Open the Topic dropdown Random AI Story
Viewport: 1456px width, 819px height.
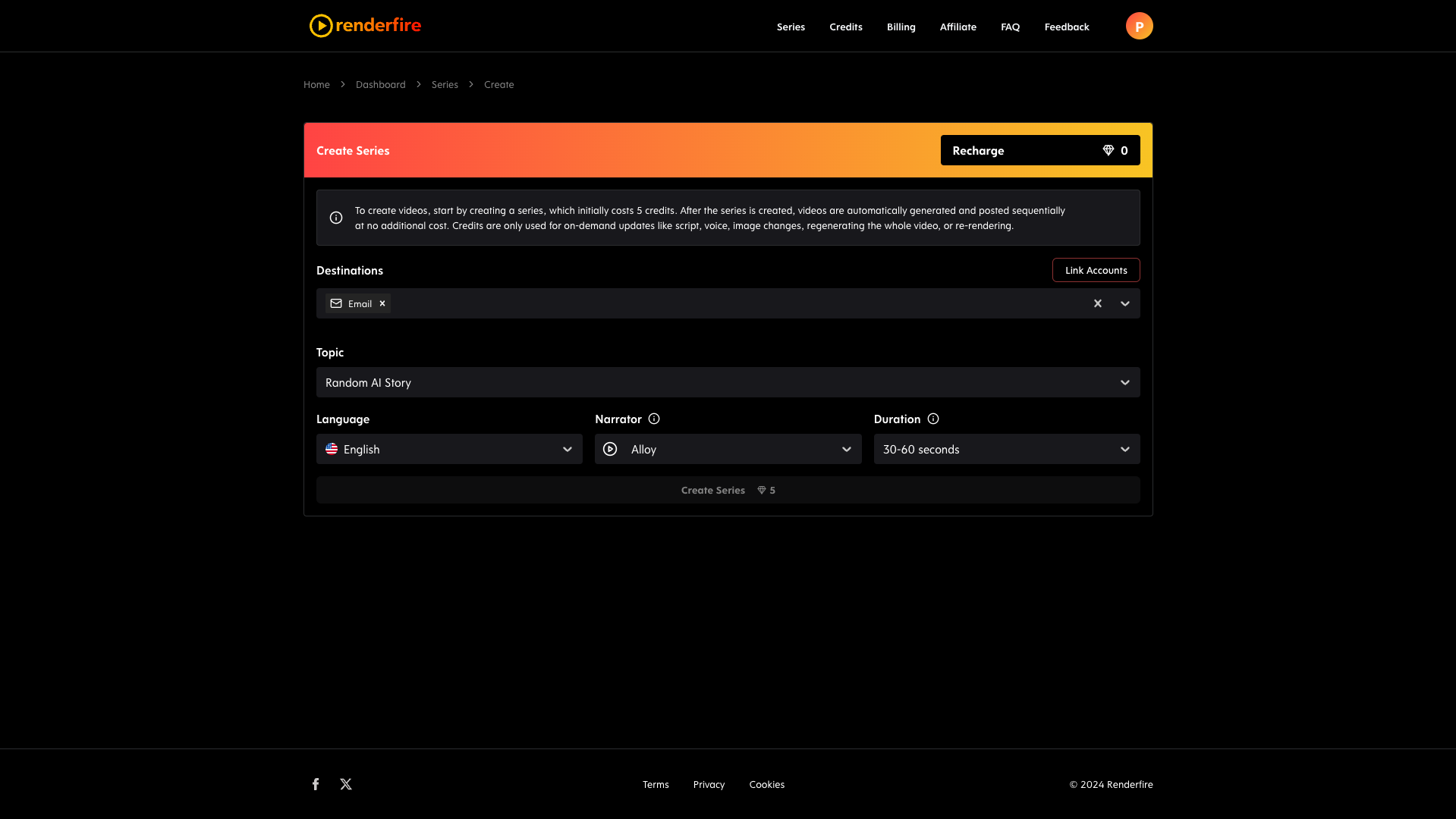click(x=728, y=382)
